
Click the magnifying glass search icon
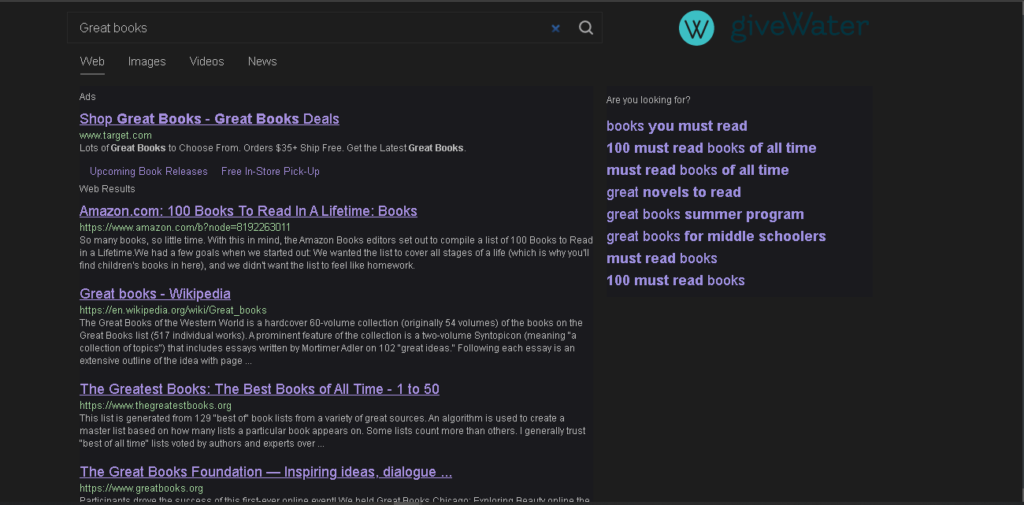tap(586, 27)
